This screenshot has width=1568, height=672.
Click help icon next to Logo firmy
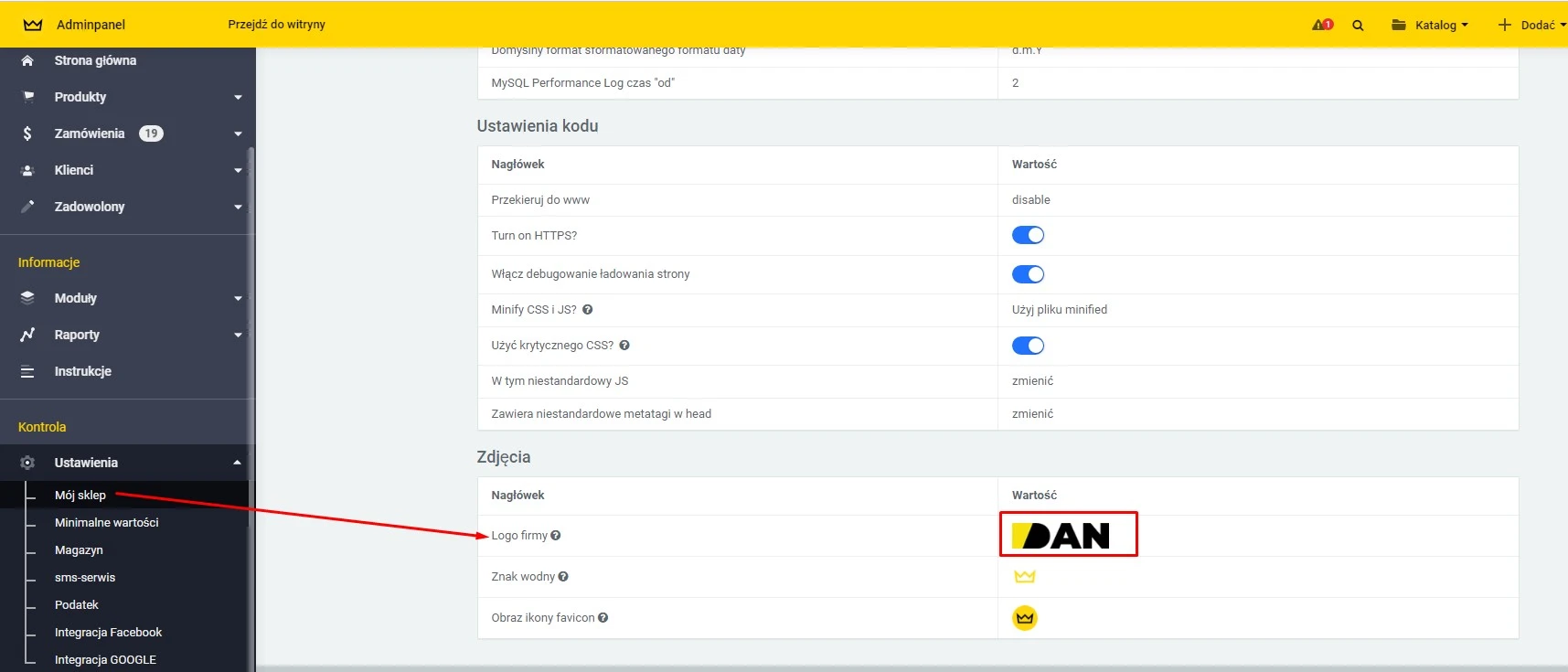point(556,536)
